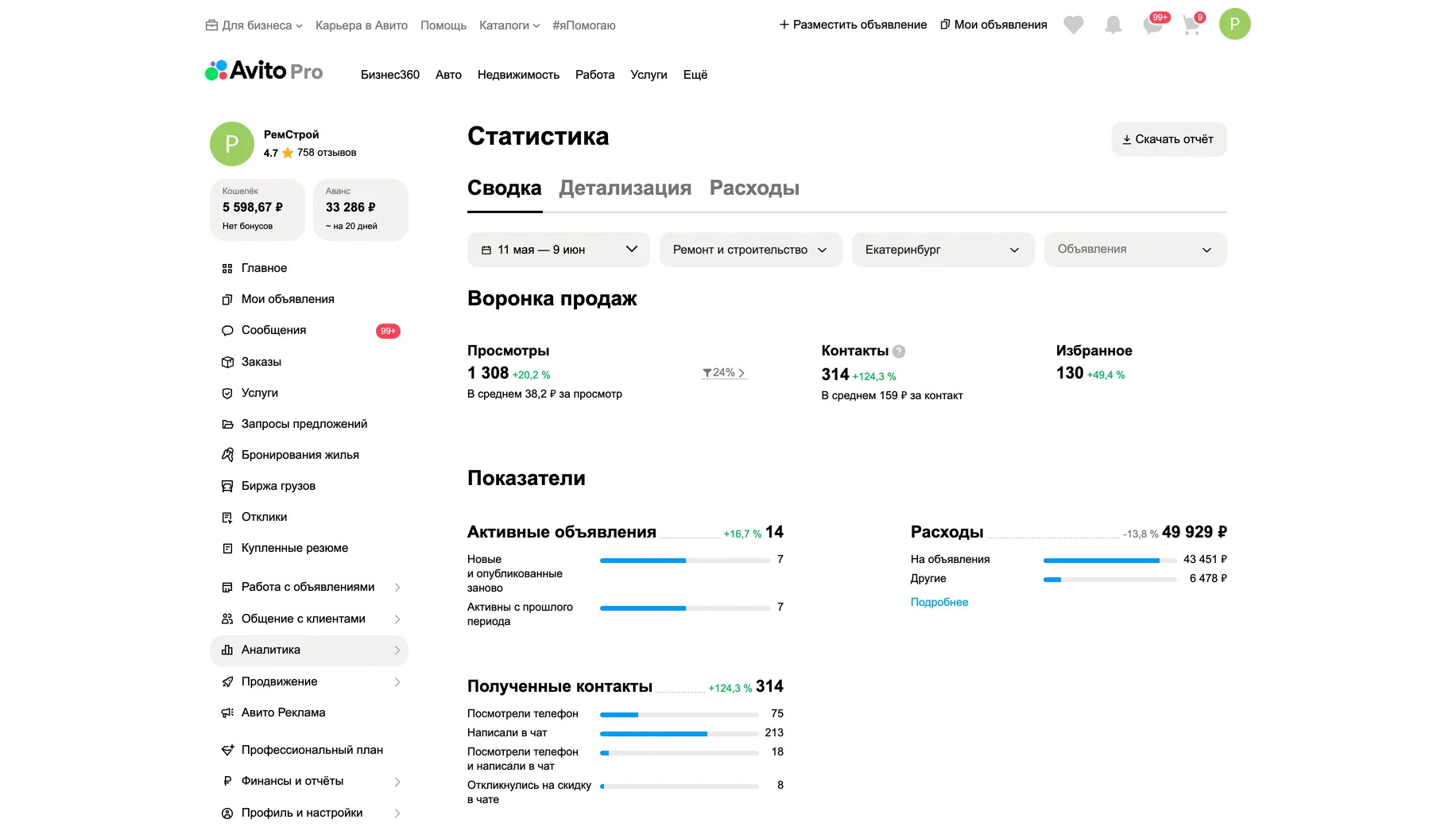This screenshot has height=827, width=1456.
Task: Click the Отклики icon
Action: tap(227, 518)
